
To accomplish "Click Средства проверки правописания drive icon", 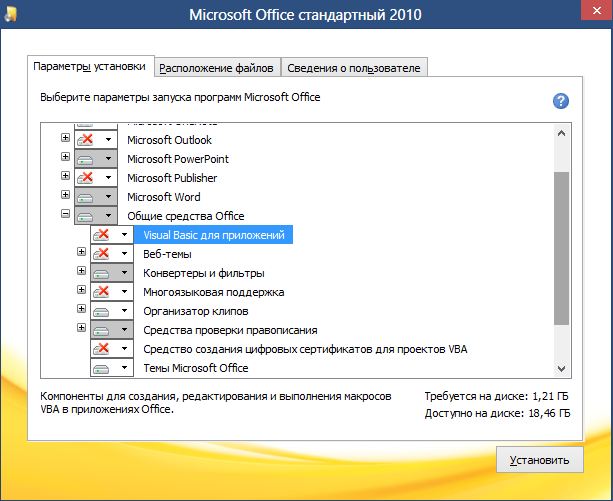I will (x=101, y=330).
